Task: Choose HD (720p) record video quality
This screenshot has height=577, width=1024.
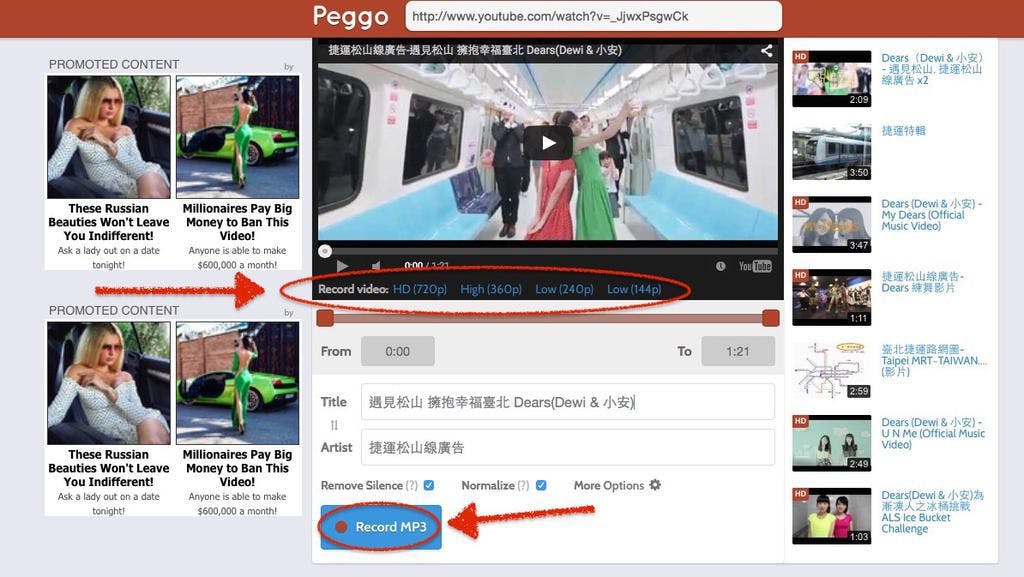Action: pyautogui.click(x=420, y=289)
